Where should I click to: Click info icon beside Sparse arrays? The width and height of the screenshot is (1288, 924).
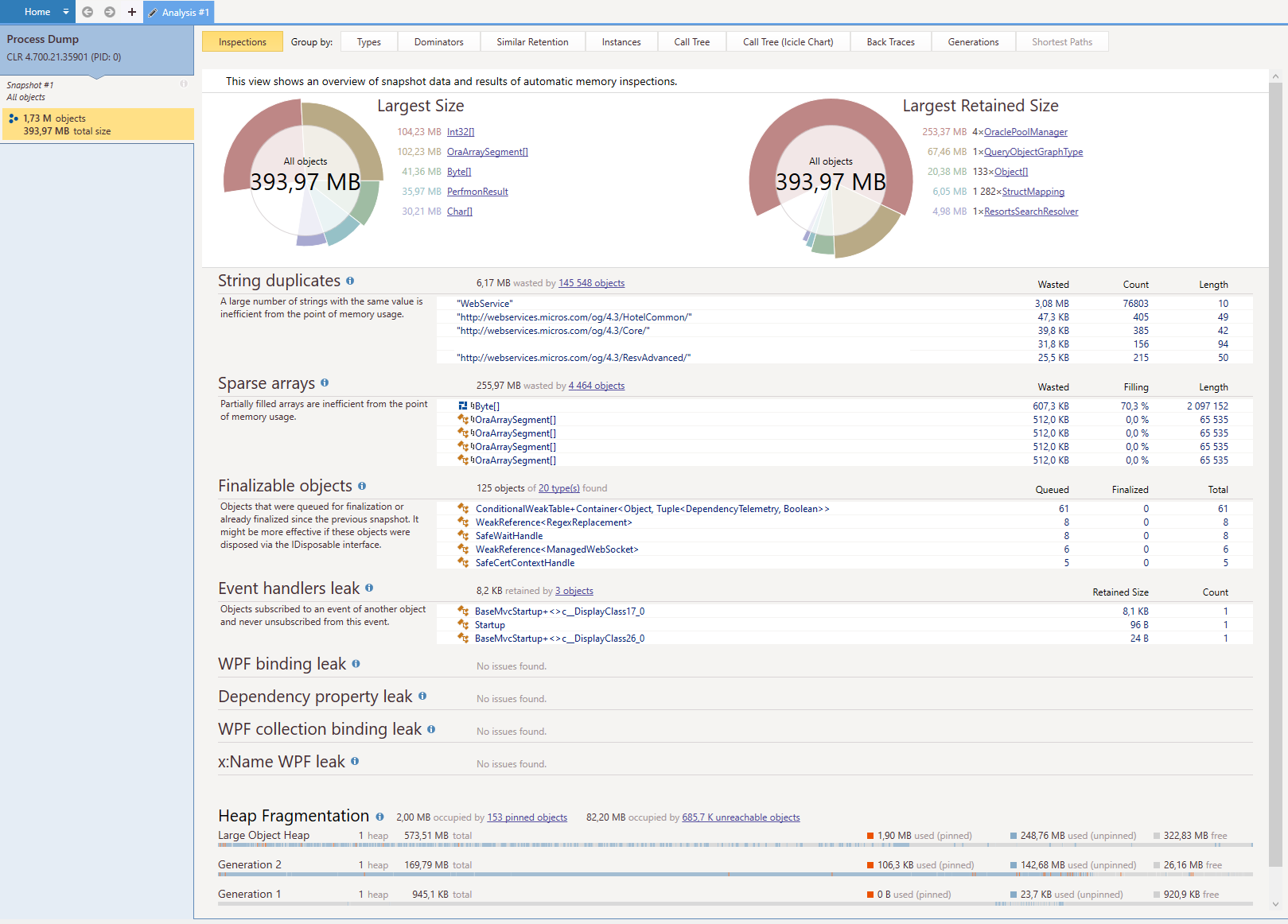click(325, 383)
